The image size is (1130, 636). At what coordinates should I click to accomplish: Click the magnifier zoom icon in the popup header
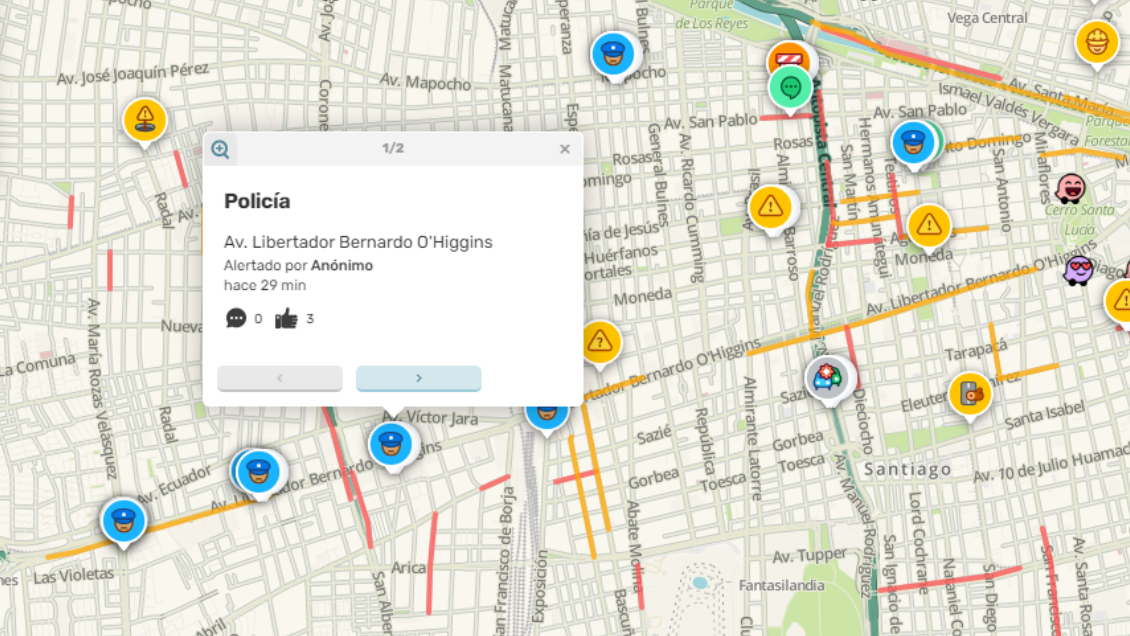click(221, 148)
